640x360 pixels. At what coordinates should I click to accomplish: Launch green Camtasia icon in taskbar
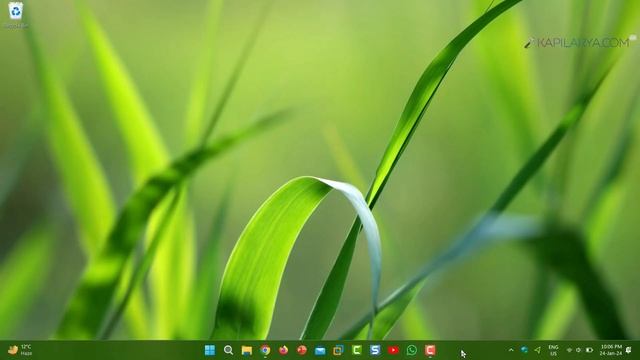tap(357, 350)
